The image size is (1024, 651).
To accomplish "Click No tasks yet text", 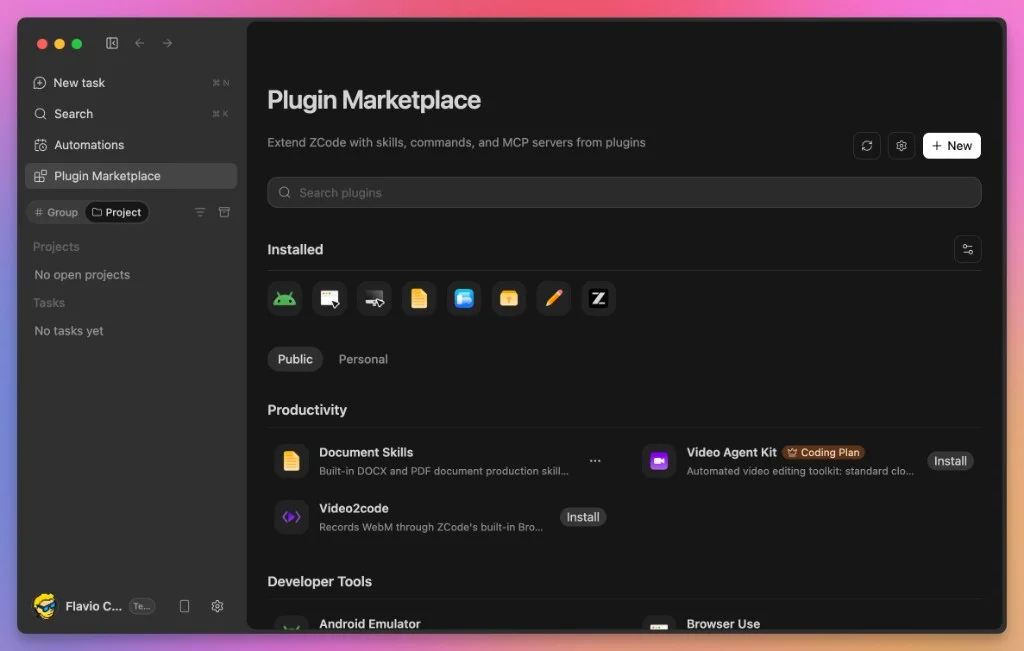I will (x=69, y=331).
